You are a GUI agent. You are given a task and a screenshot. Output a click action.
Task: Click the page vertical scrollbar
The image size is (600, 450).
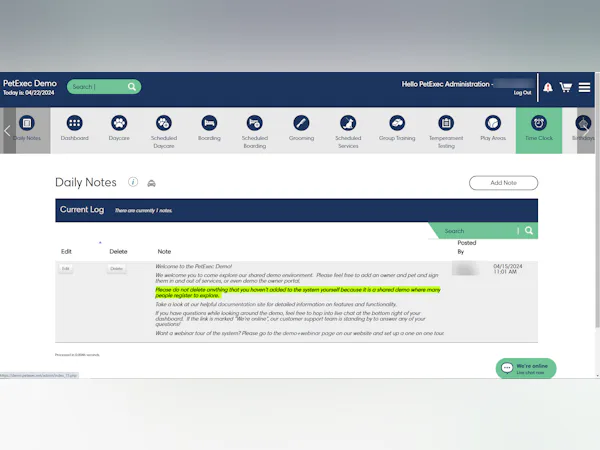597,199
